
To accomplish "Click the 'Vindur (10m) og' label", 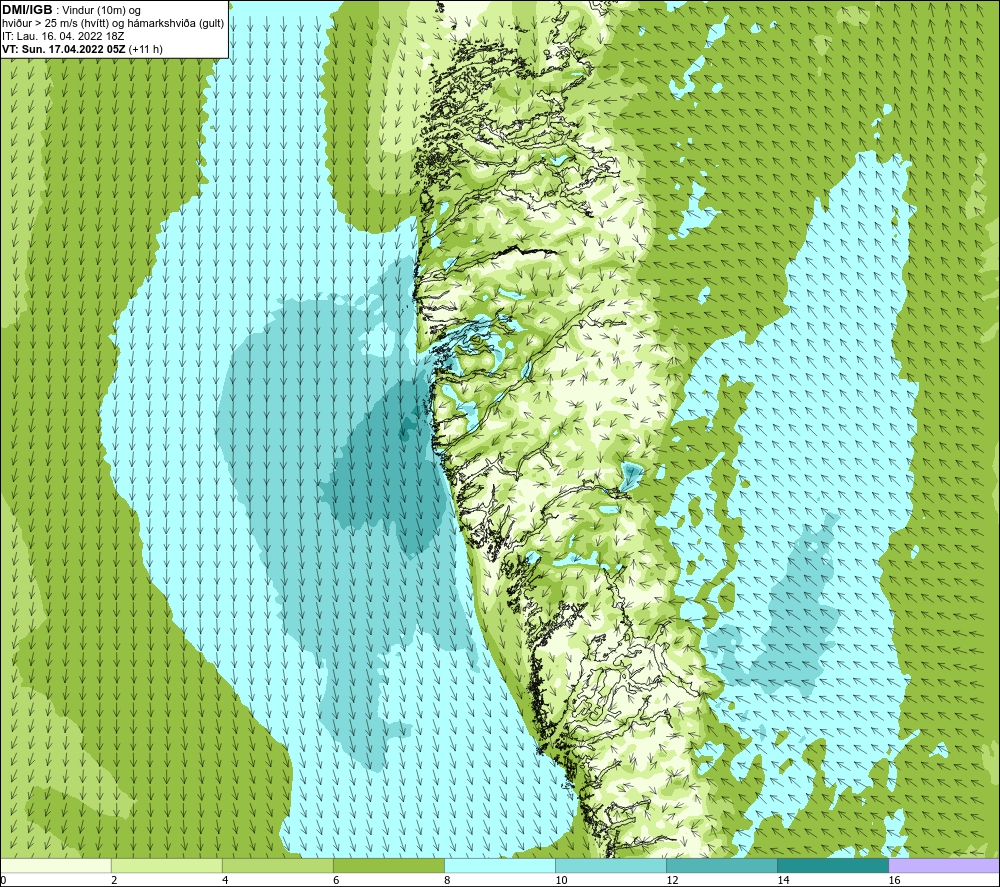I will click(103, 10).
